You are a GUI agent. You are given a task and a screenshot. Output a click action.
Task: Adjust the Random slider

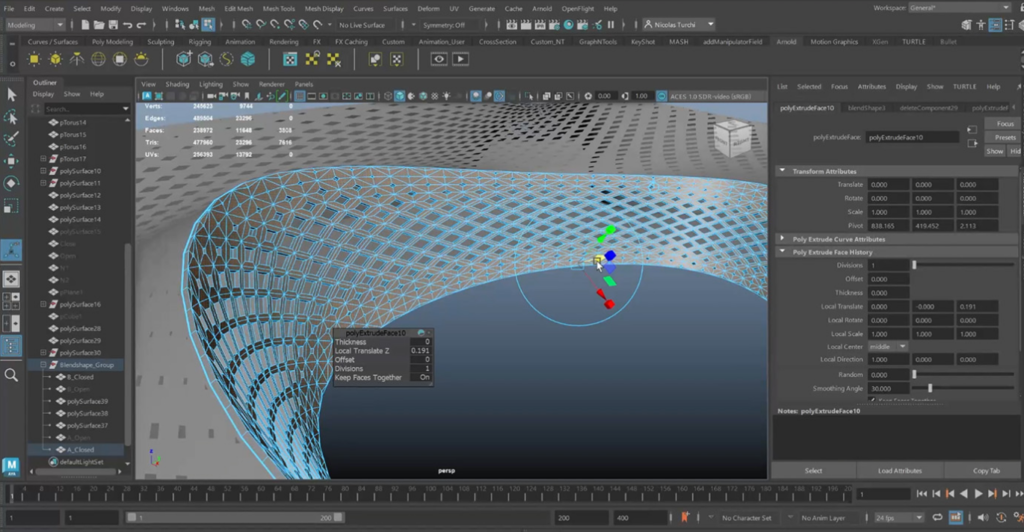pos(914,375)
